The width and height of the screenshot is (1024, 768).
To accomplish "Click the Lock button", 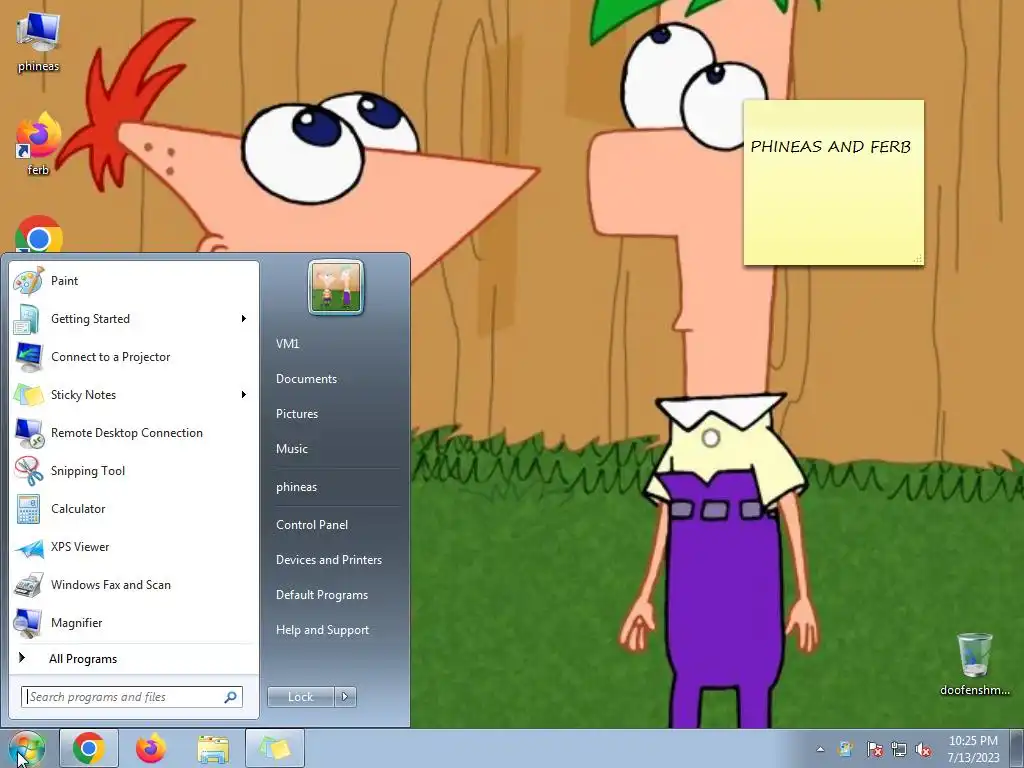I will pos(300,697).
